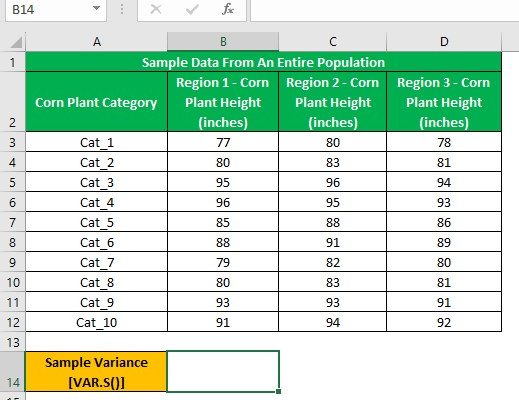Select the Cat_1 cell

click(96, 142)
